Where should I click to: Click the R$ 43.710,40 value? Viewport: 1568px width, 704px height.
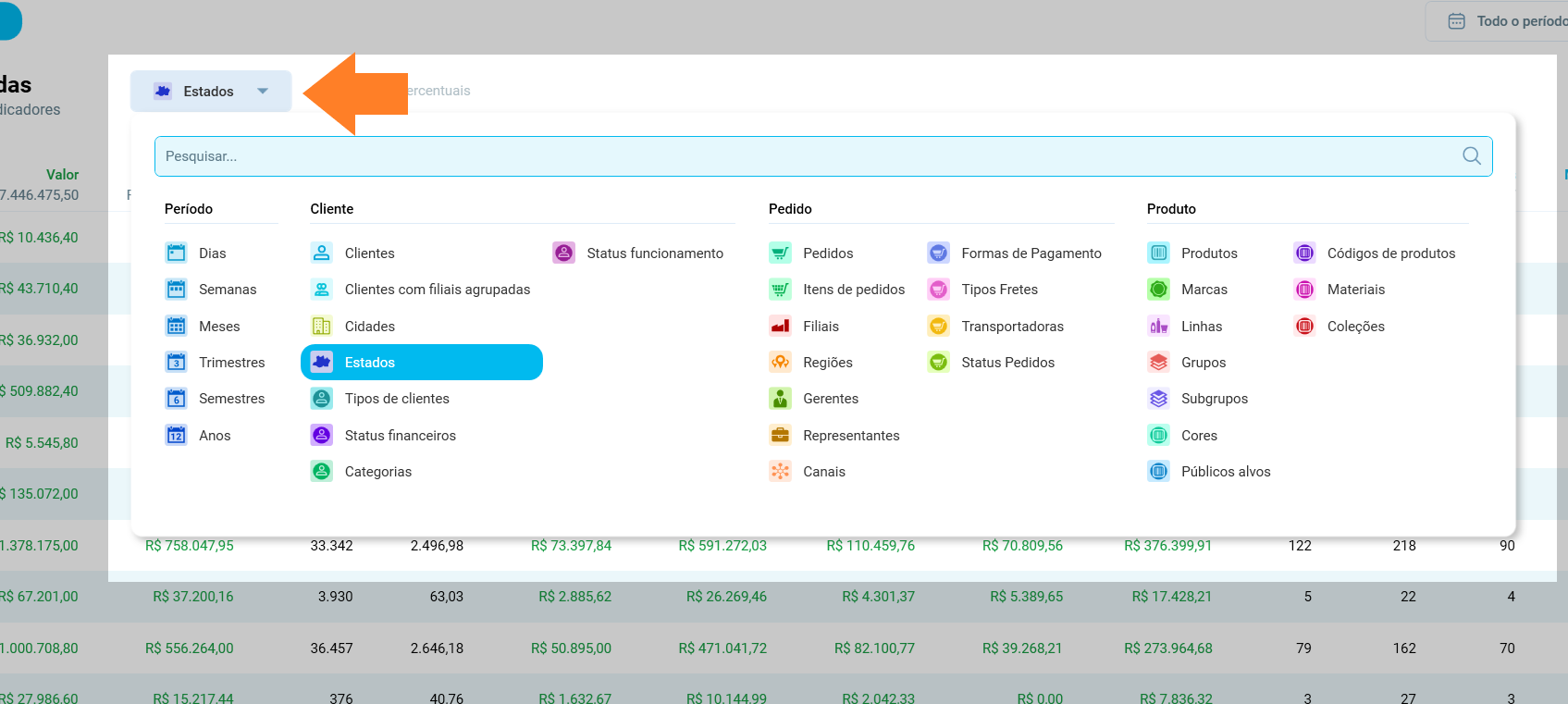point(39,288)
